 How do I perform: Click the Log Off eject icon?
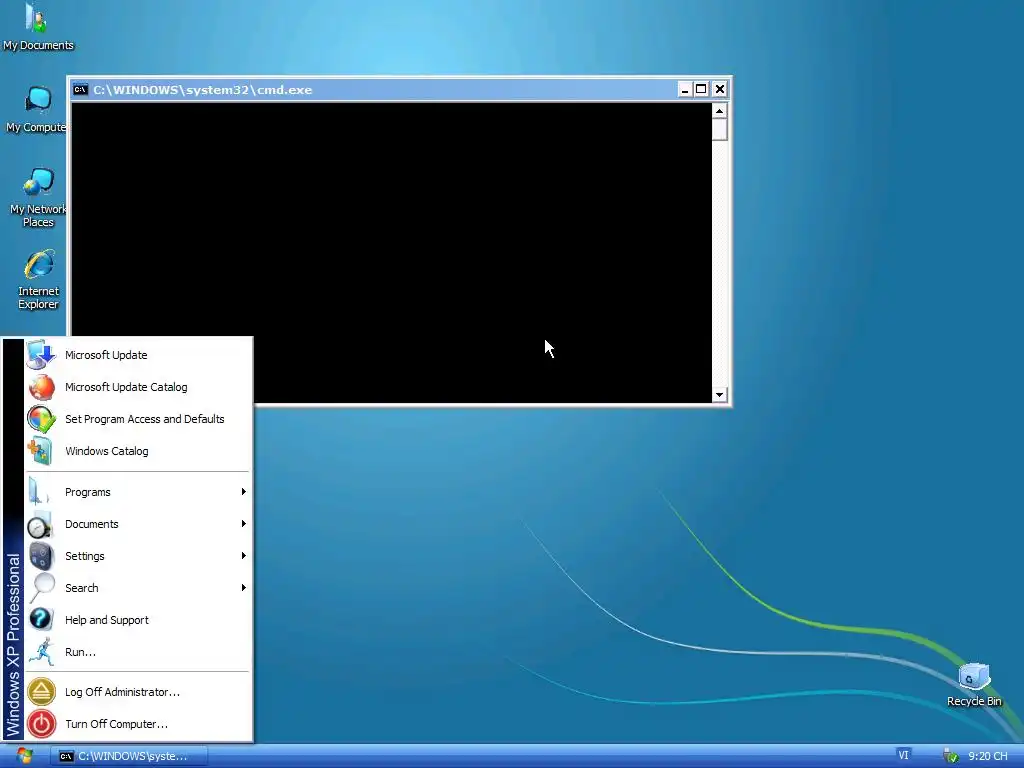[x=41, y=692]
